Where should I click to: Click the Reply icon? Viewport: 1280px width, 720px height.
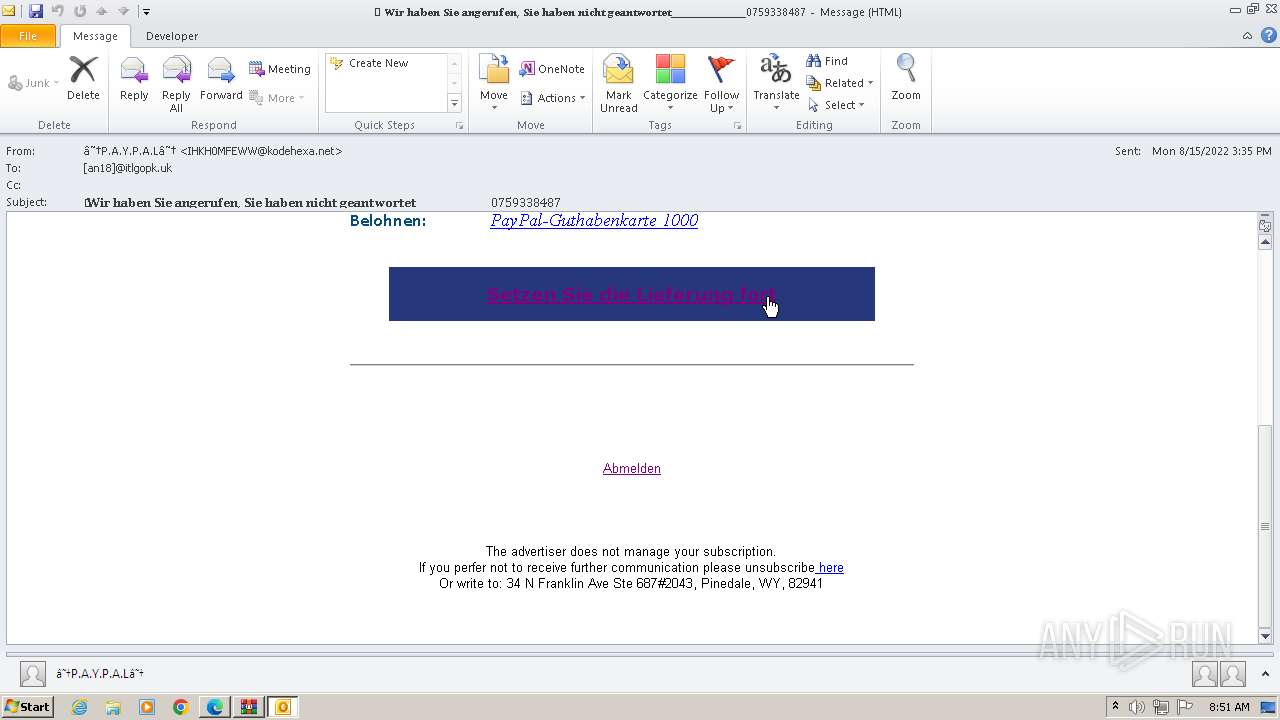click(134, 79)
